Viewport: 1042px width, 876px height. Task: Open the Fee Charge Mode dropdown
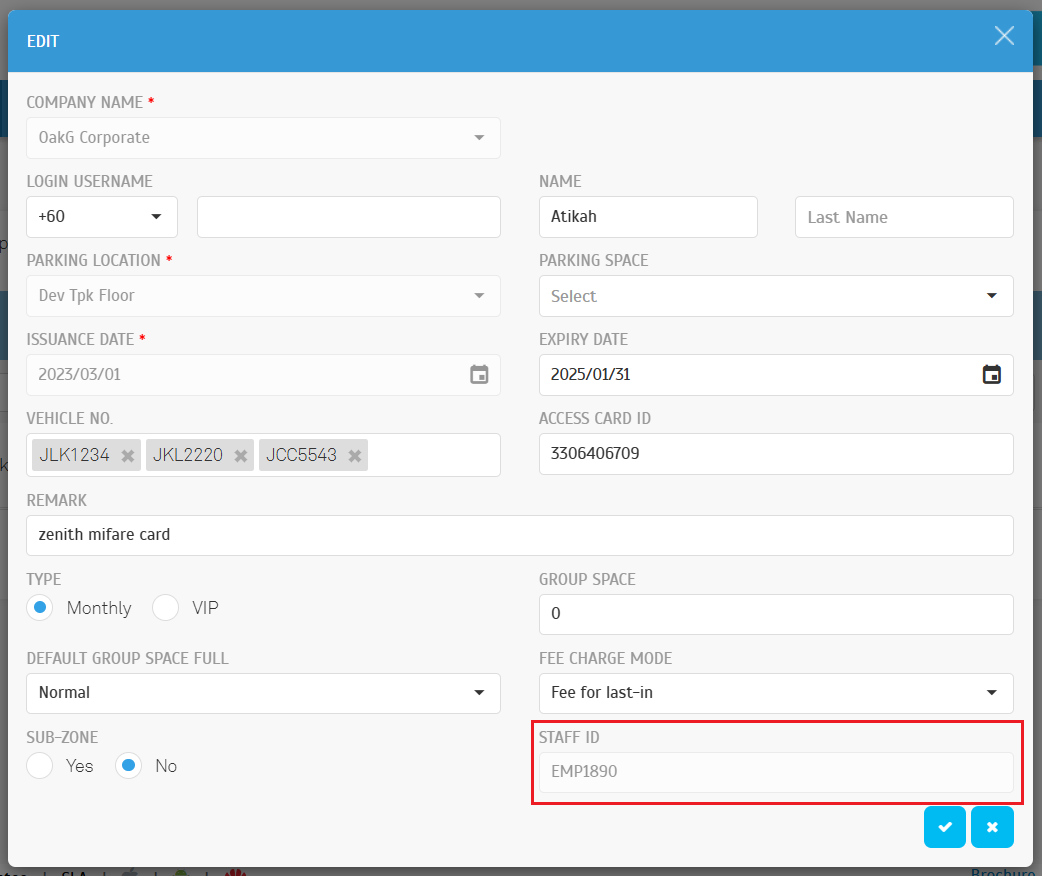[x=775, y=693]
